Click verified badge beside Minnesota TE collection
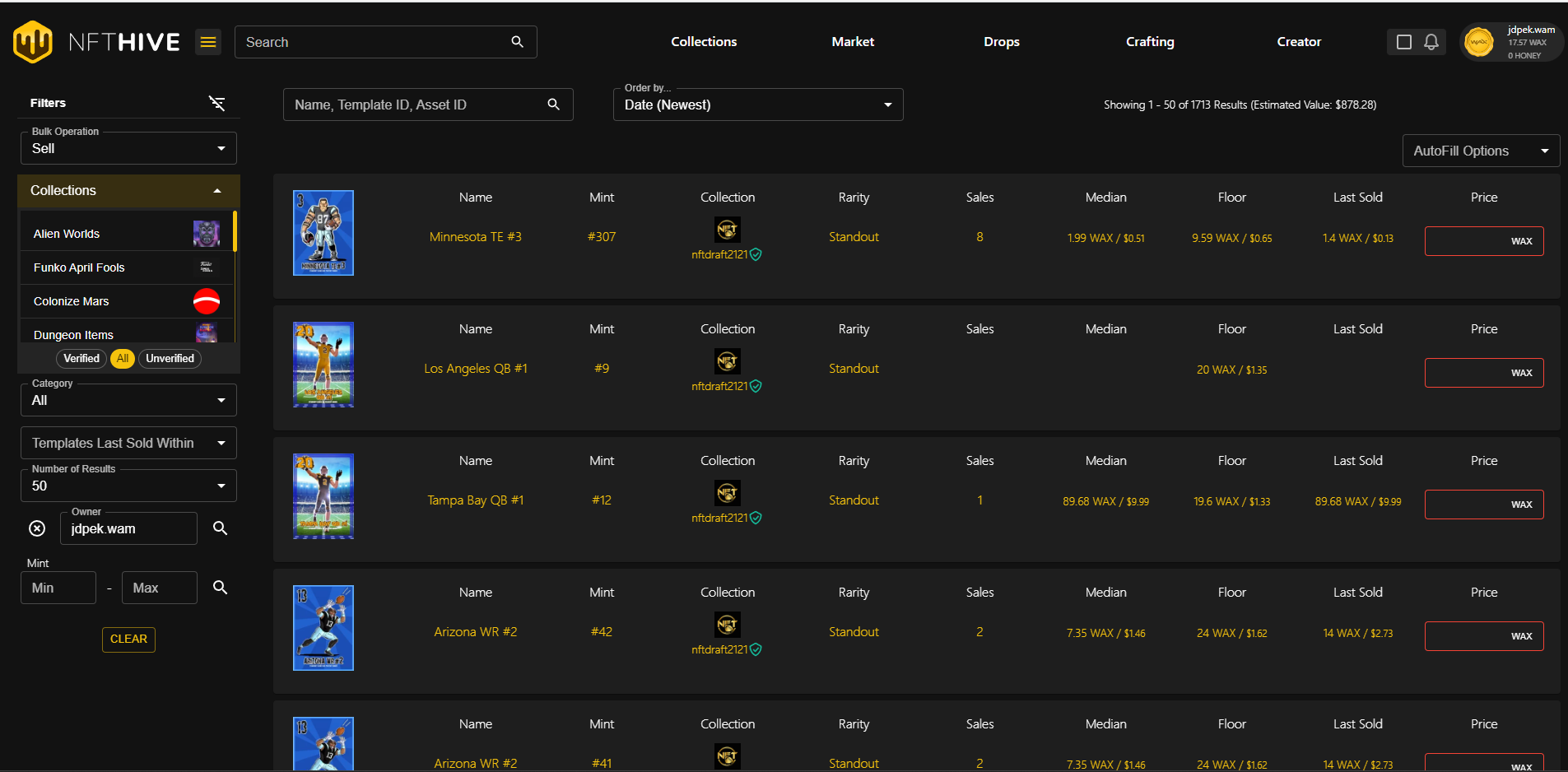This screenshot has height=772, width=1568. [756, 255]
